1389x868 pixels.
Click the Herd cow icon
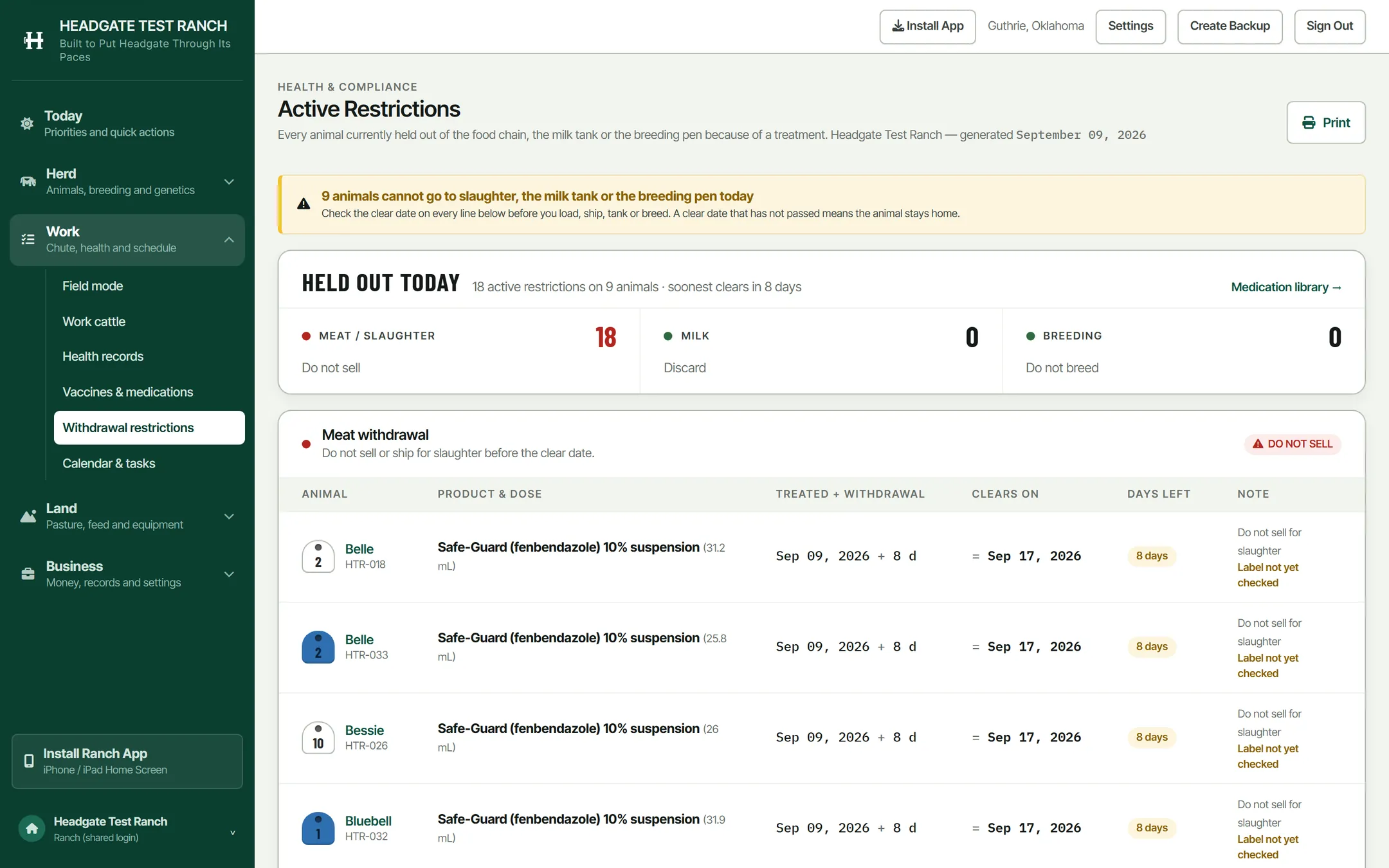point(28,181)
